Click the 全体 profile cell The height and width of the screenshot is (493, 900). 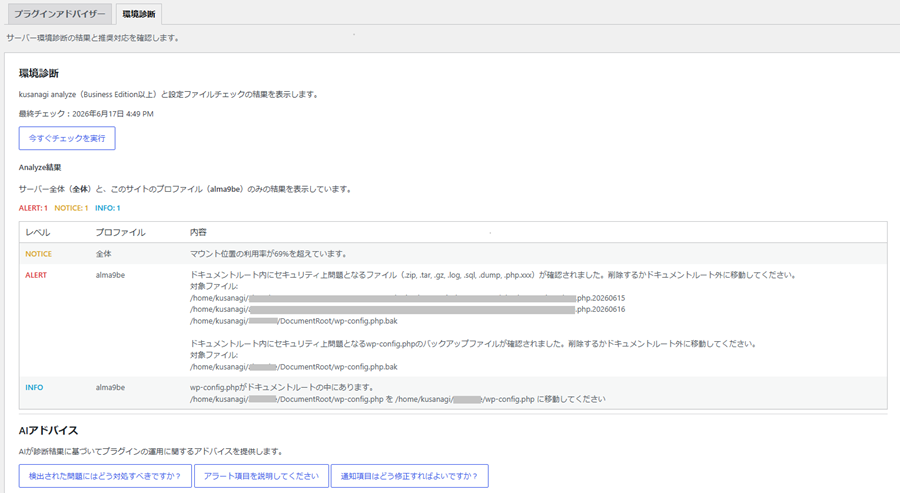103,254
